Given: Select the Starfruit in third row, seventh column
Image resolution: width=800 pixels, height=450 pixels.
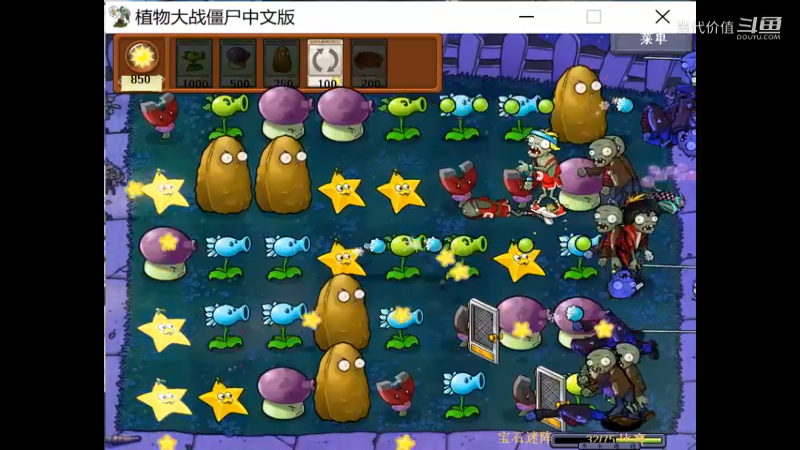Looking at the screenshot, I should point(519,261).
